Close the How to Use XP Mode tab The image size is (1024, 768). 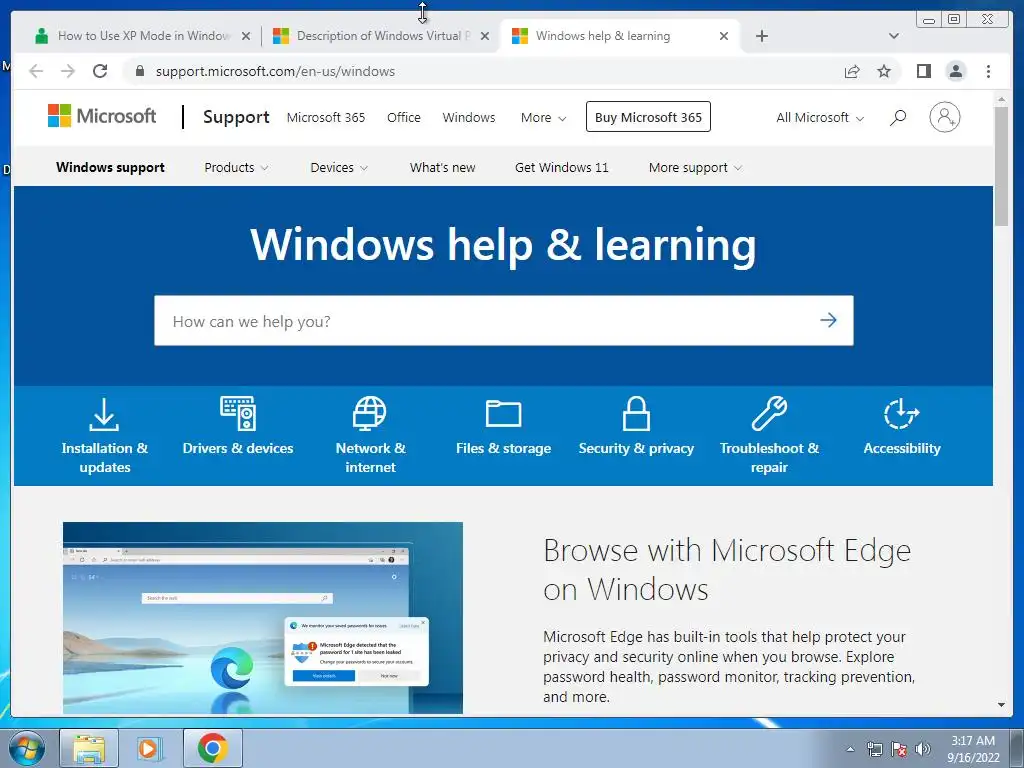246,36
